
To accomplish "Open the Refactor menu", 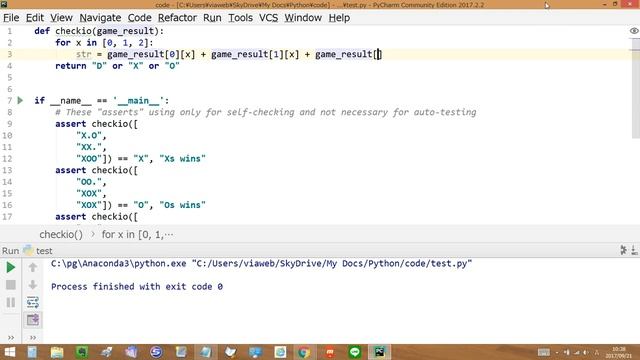I will (177, 18).
